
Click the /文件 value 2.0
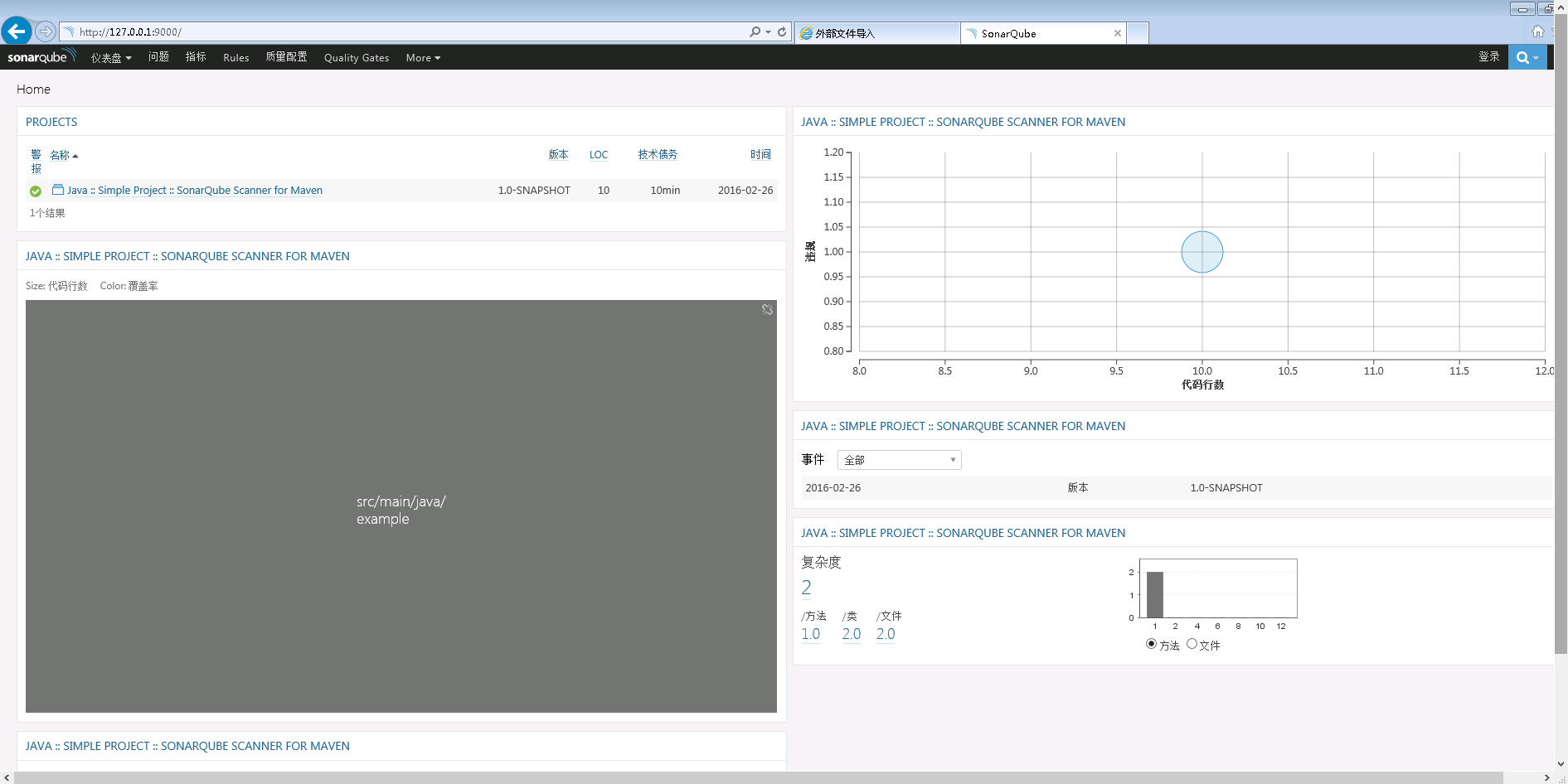click(886, 634)
